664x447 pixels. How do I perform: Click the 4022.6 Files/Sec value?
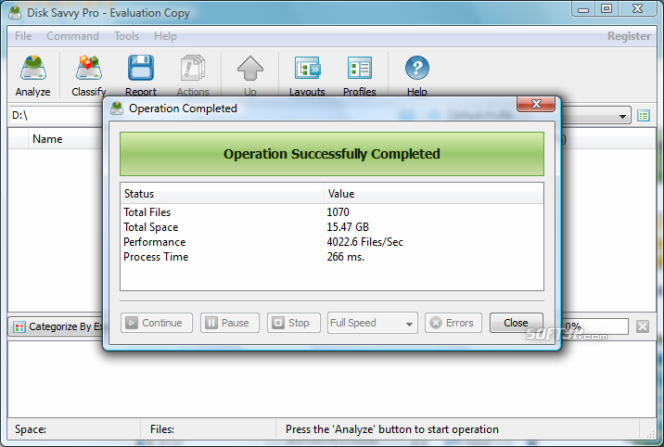365,242
